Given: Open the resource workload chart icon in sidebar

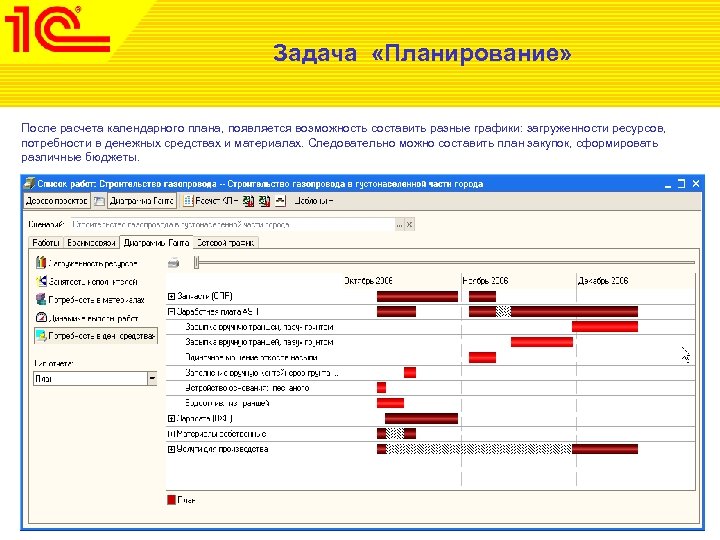Looking at the screenshot, I should (x=41, y=263).
